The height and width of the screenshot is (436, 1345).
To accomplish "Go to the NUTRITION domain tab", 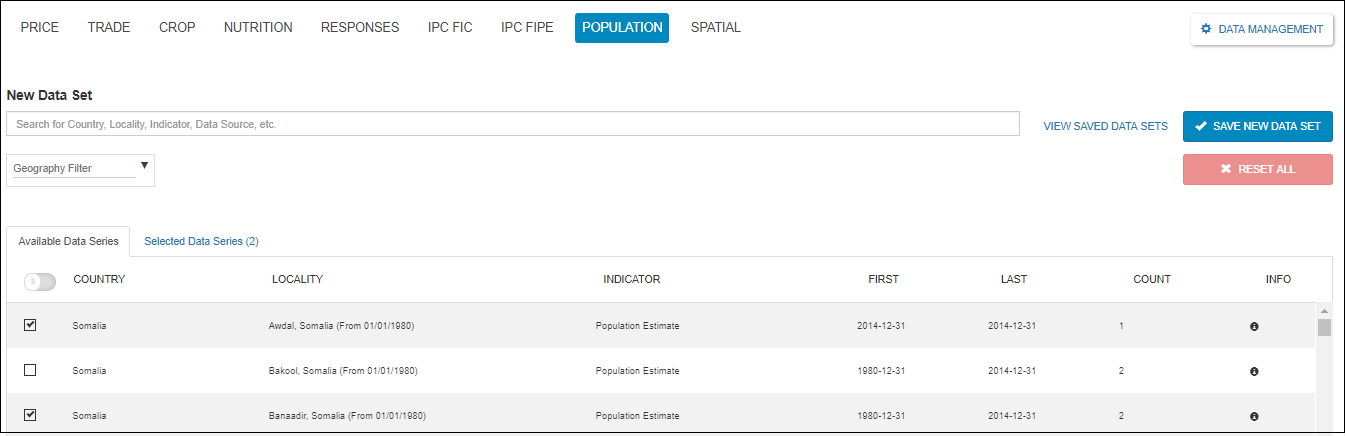I will (x=258, y=28).
